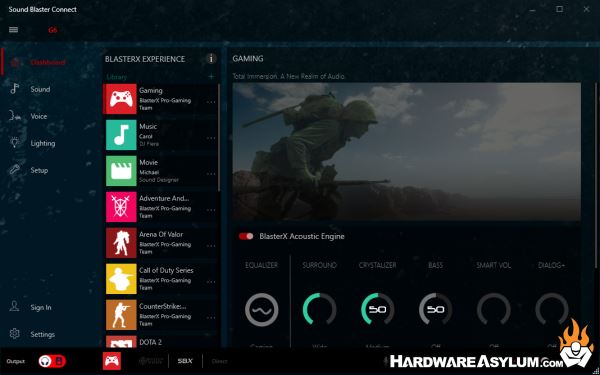
Task: Adjust the Crystalizer dial set to 50
Action: pyautogui.click(x=378, y=309)
